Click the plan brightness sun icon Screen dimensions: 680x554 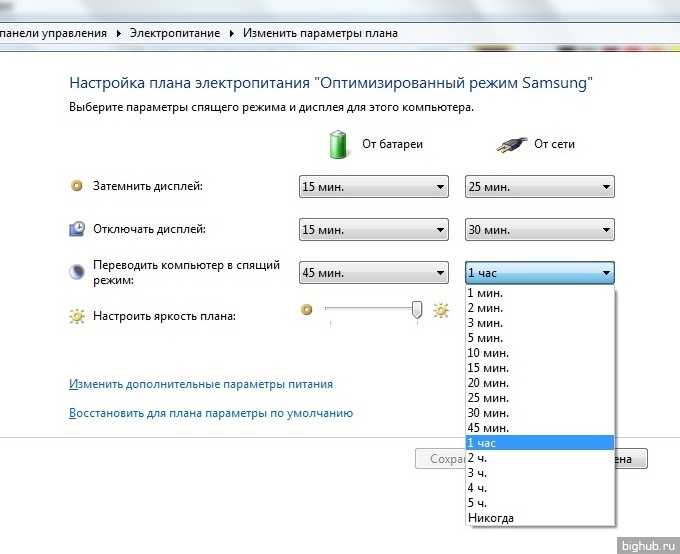point(77,316)
